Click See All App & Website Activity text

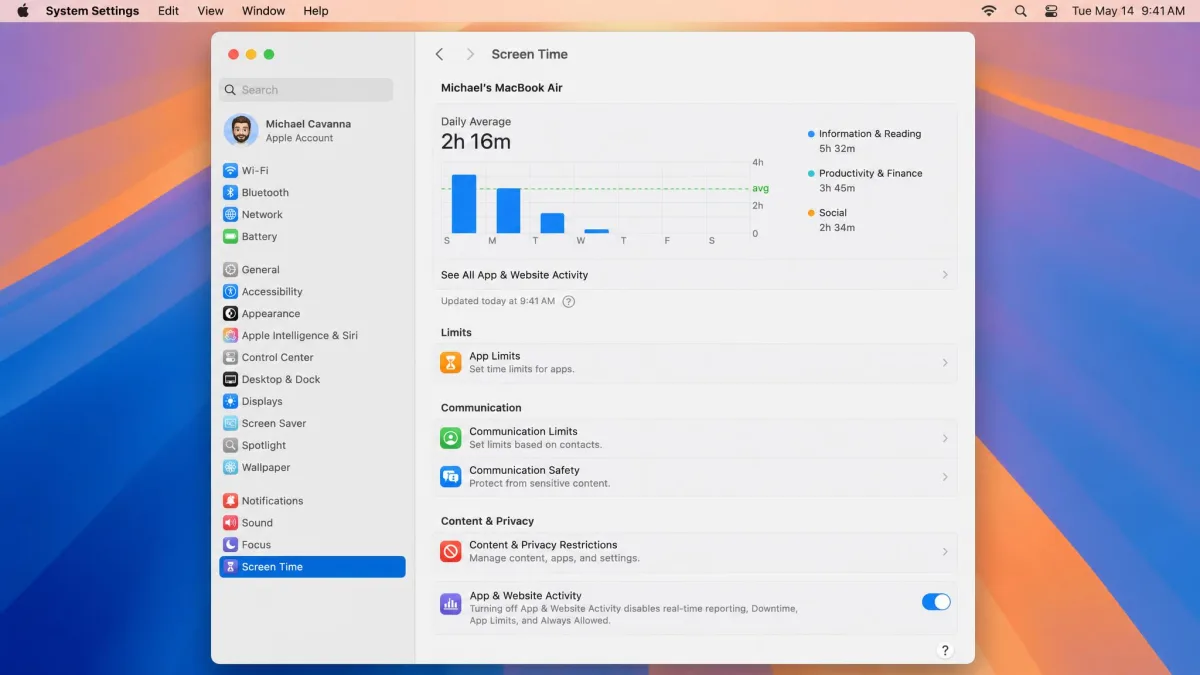pos(514,275)
